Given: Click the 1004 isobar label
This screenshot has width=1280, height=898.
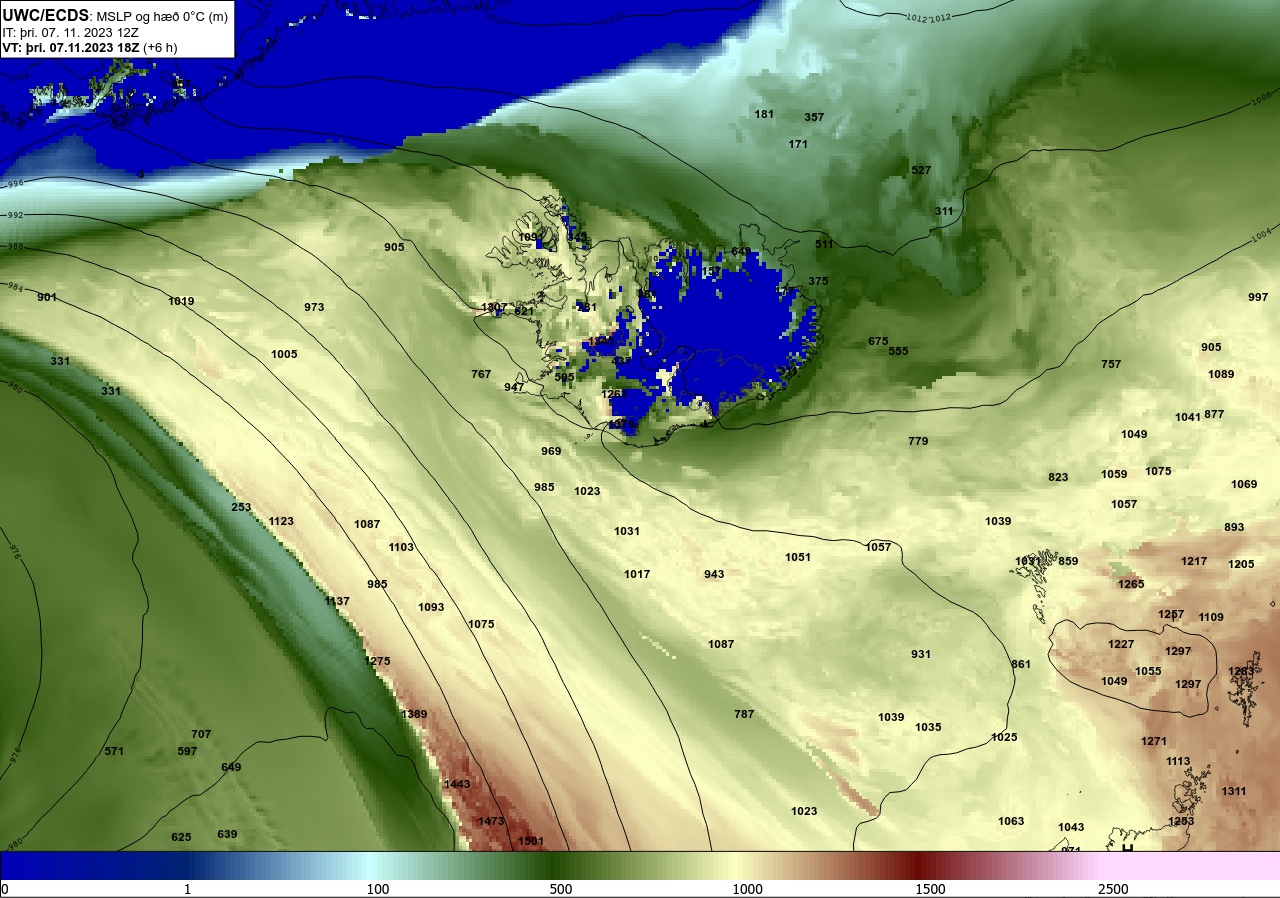Looking at the screenshot, I should [x=1263, y=234].
